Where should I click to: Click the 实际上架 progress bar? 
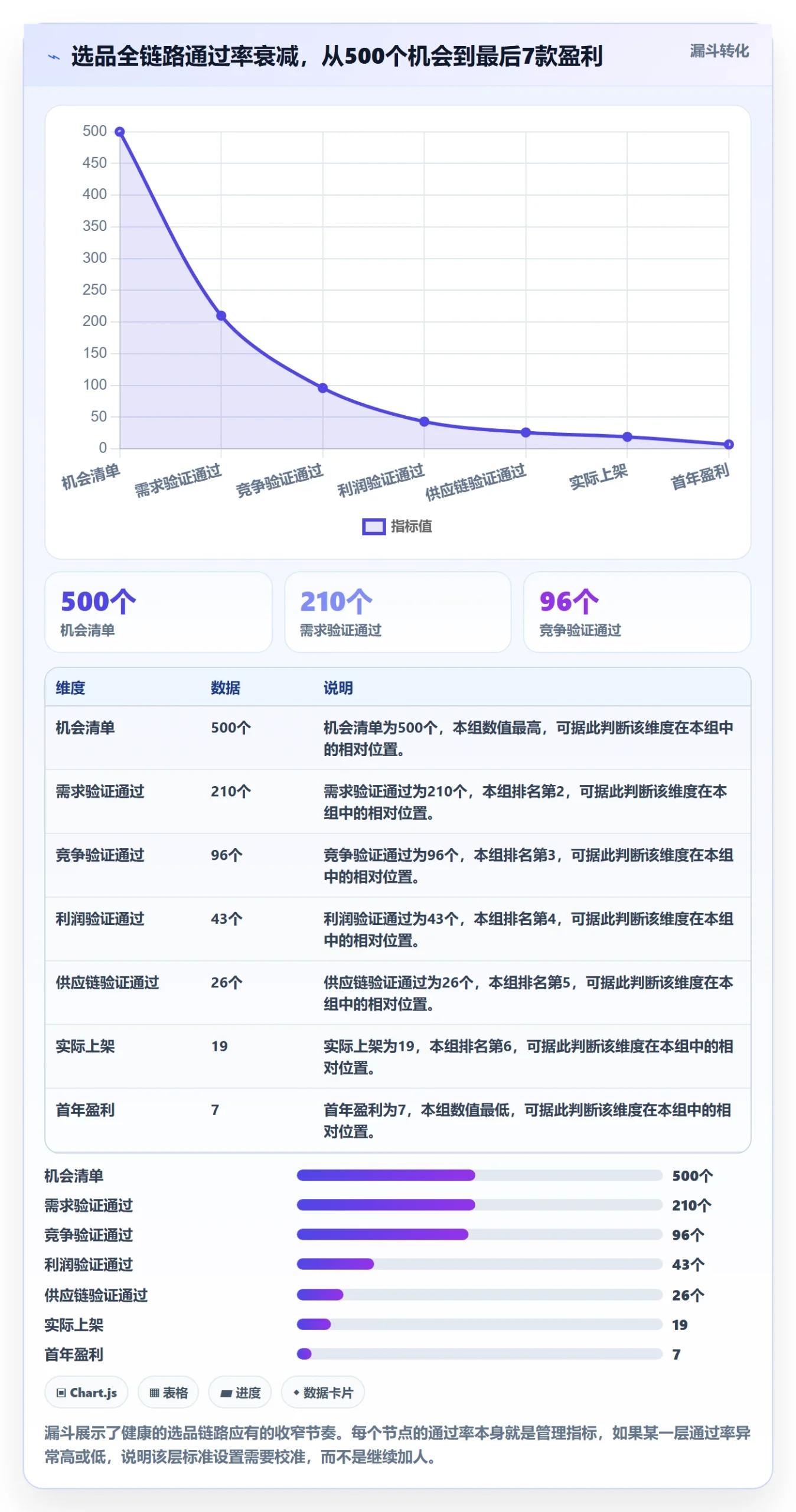pyautogui.click(x=479, y=1324)
